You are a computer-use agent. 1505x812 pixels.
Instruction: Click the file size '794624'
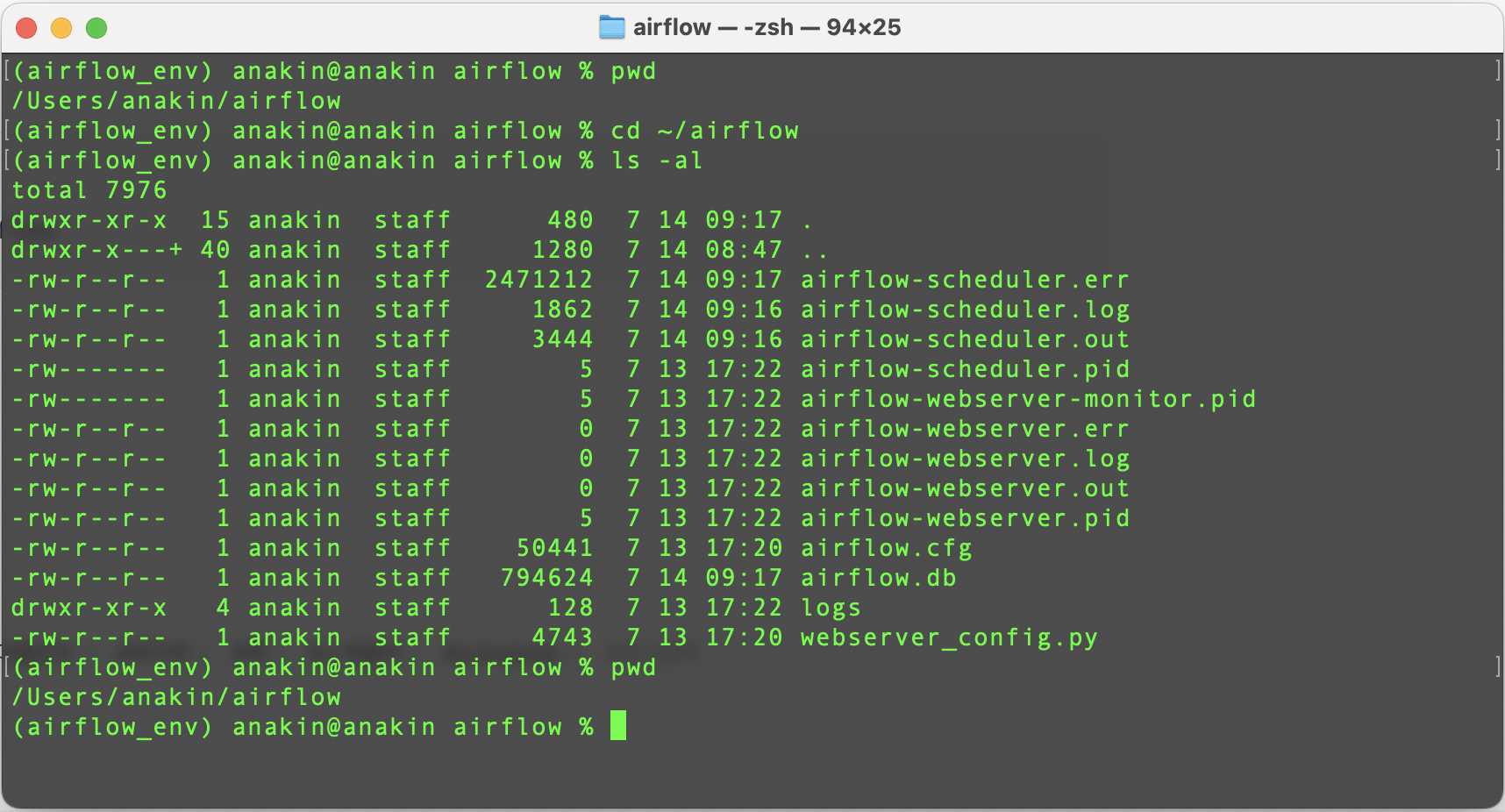click(x=546, y=578)
